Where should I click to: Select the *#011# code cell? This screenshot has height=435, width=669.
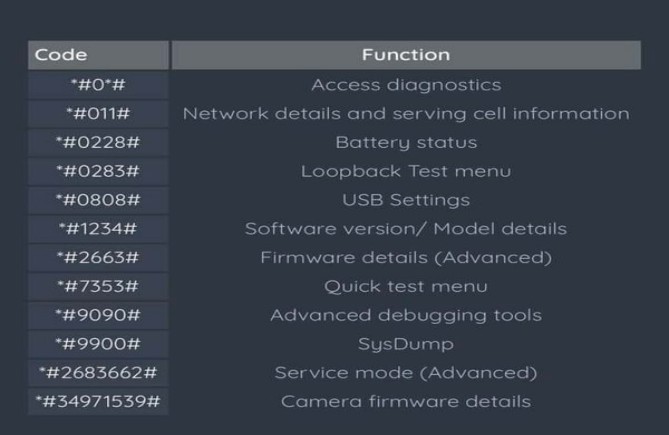tap(99, 114)
